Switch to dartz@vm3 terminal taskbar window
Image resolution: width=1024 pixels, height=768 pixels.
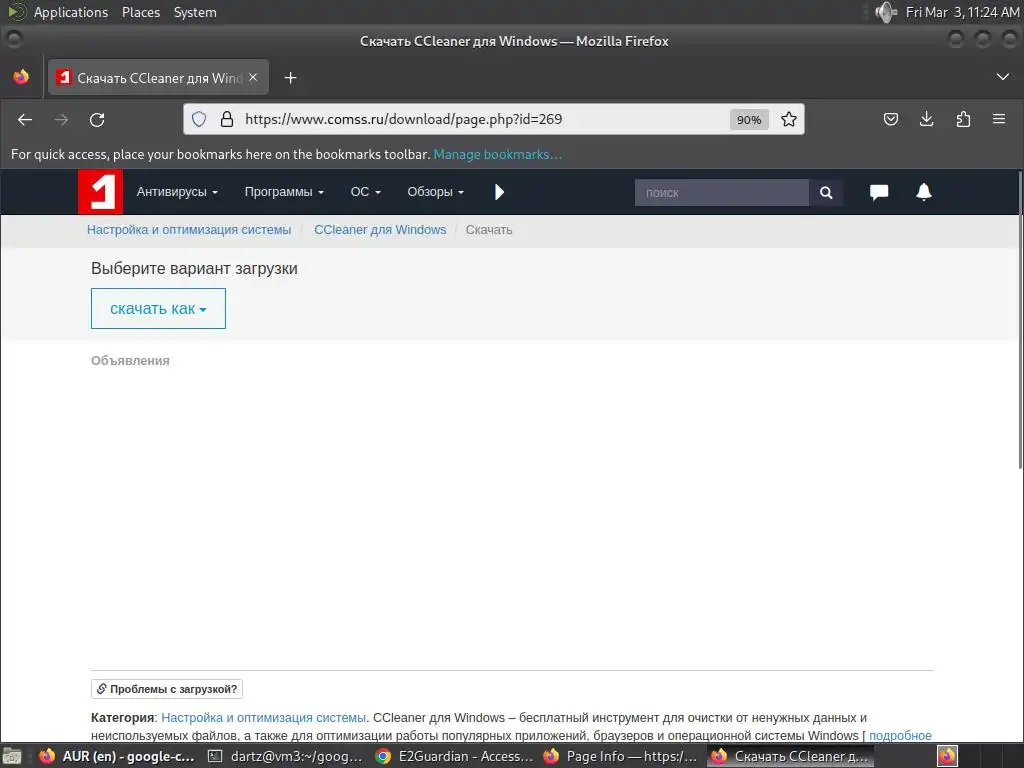[x=285, y=756]
